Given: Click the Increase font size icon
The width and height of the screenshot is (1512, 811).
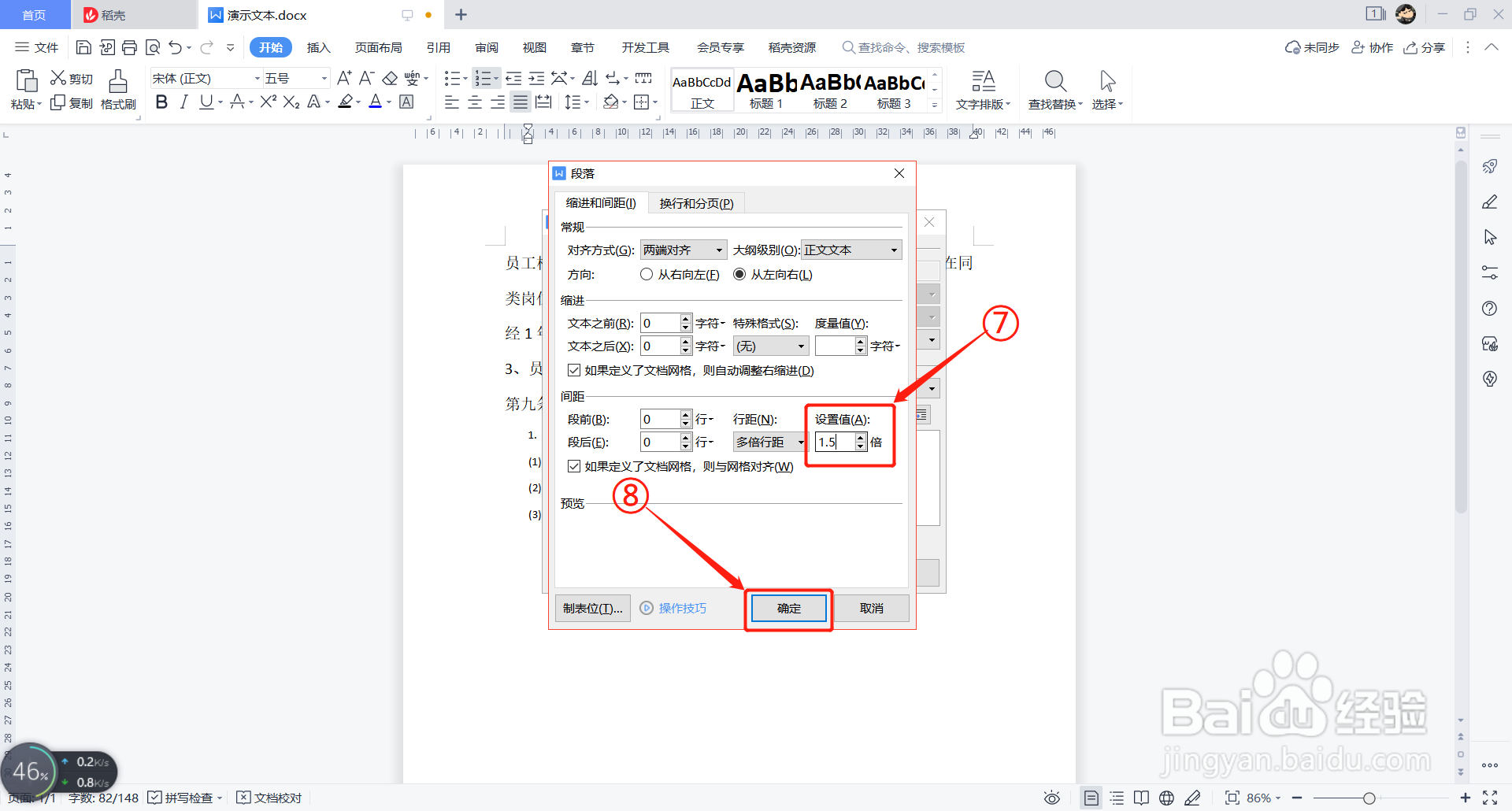Looking at the screenshot, I should 344,78.
